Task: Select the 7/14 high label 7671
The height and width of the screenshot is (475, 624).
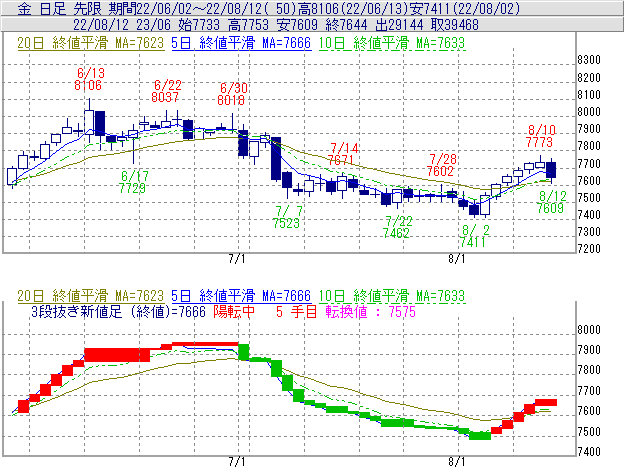Action: tap(343, 159)
